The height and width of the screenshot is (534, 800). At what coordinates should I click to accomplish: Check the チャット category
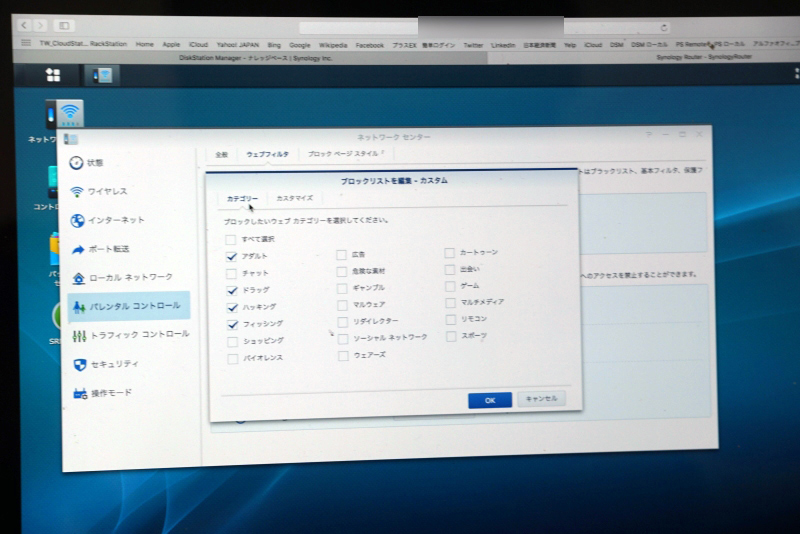[231, 273]
